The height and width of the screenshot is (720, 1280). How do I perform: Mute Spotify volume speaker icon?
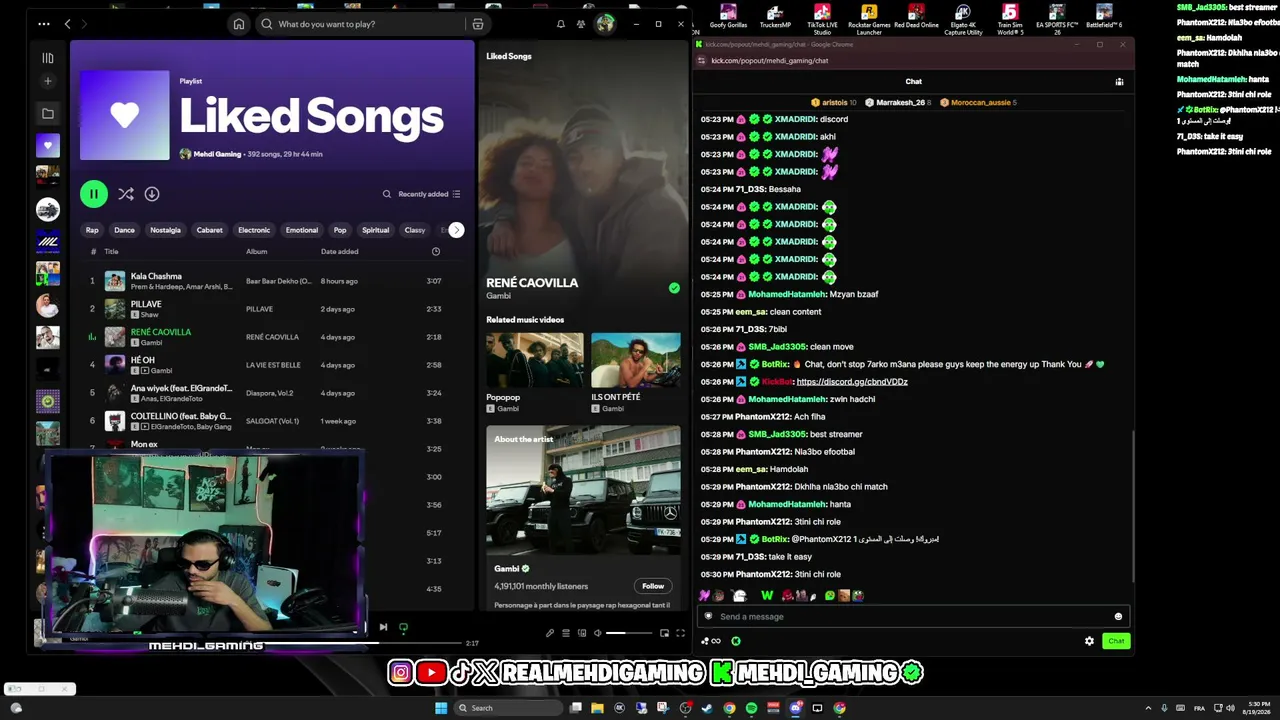pos(598,633)
